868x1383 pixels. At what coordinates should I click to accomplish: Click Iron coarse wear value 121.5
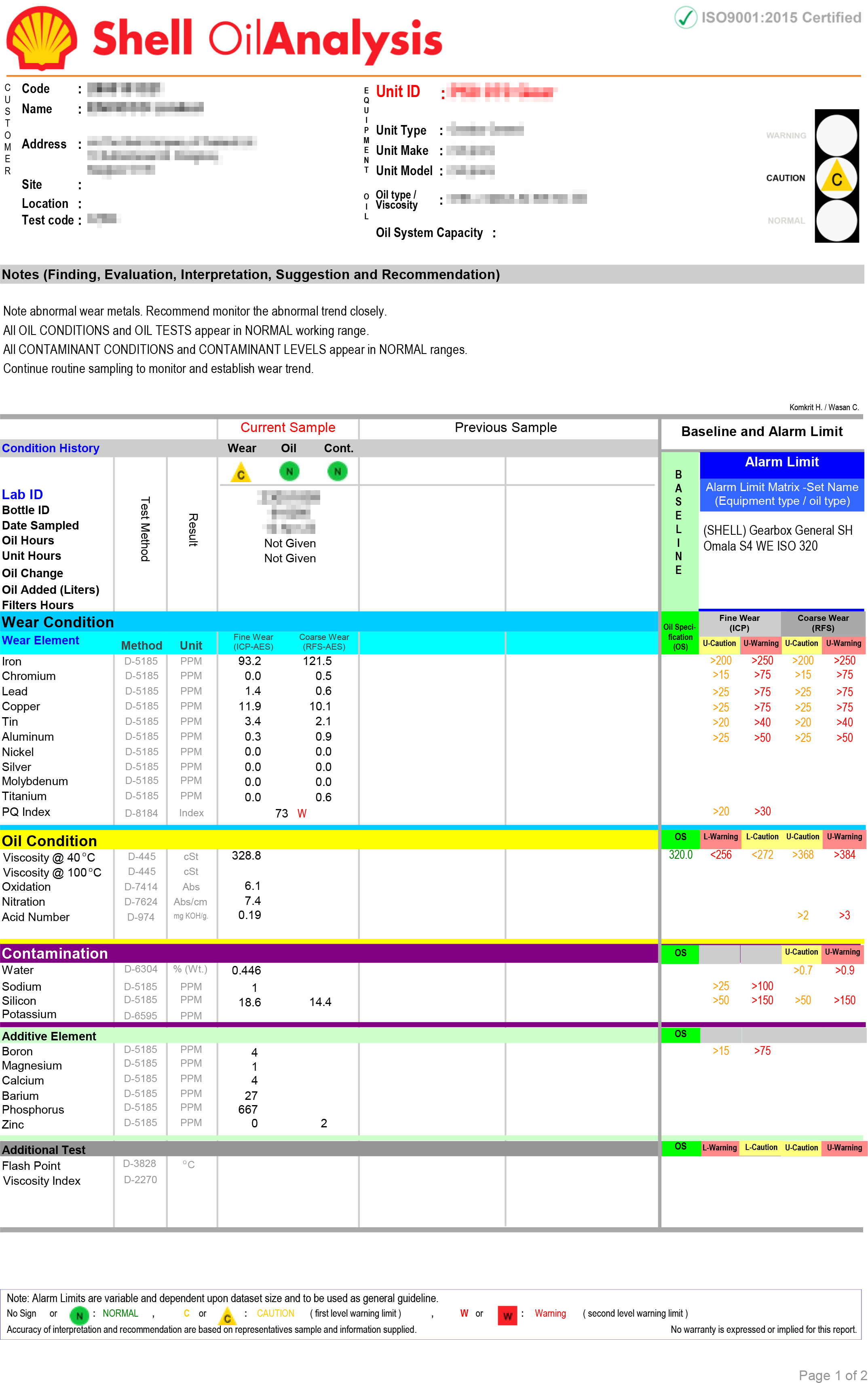[317, 661]
